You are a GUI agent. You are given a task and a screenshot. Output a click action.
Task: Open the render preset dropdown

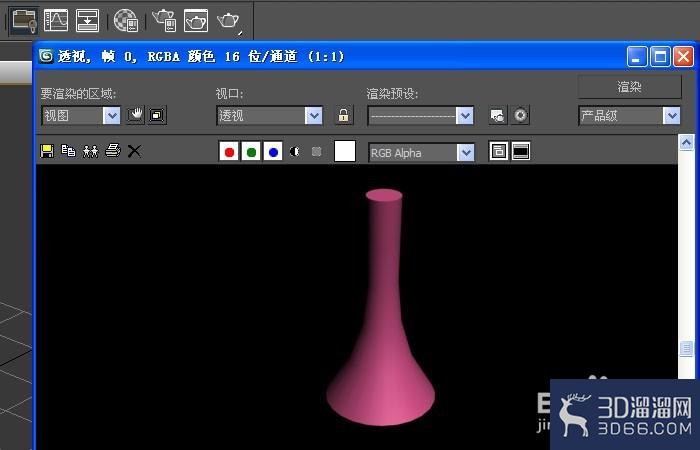[421, 116]
